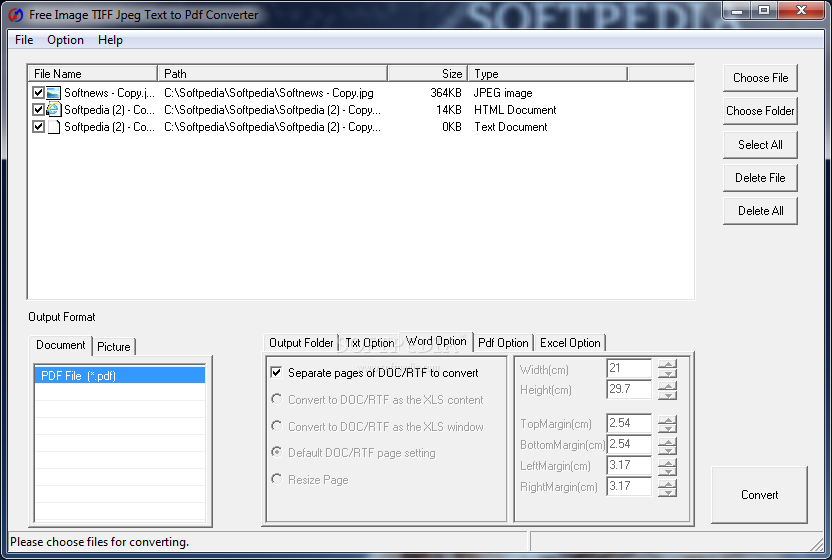Decrease Width(cm) with the down spinner arrow
832x560 pixels.
[x=667, y=373]
